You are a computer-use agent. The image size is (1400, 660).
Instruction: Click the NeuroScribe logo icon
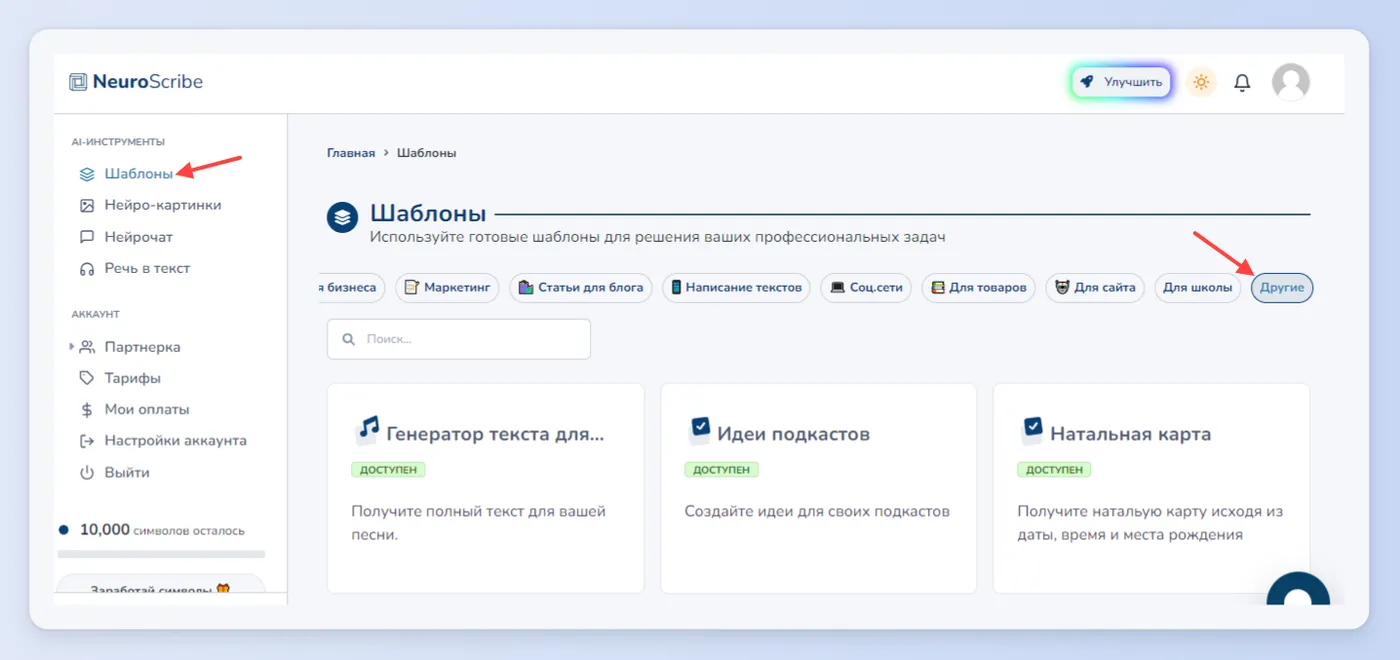(x=78, y=82)
